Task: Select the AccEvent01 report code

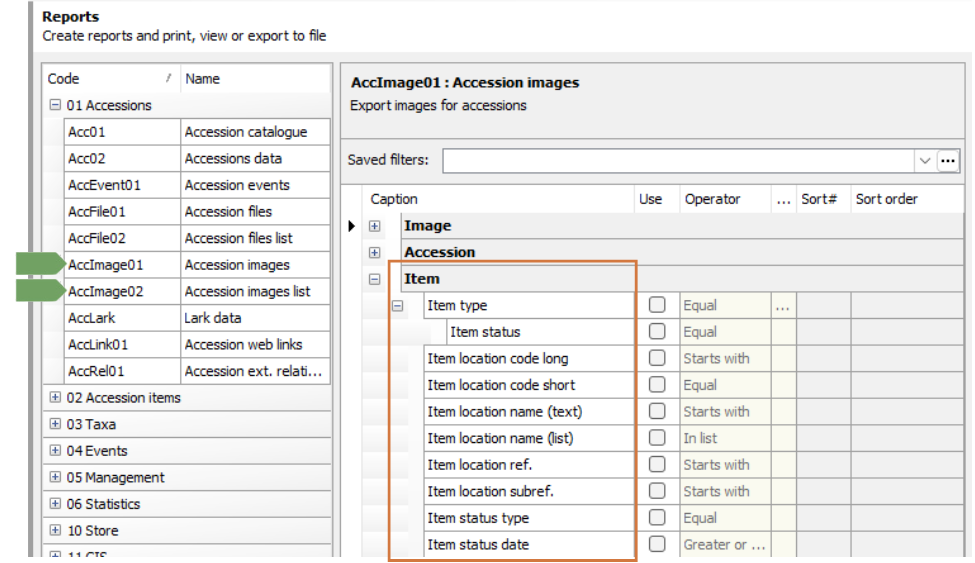Action: pos(122,185)
